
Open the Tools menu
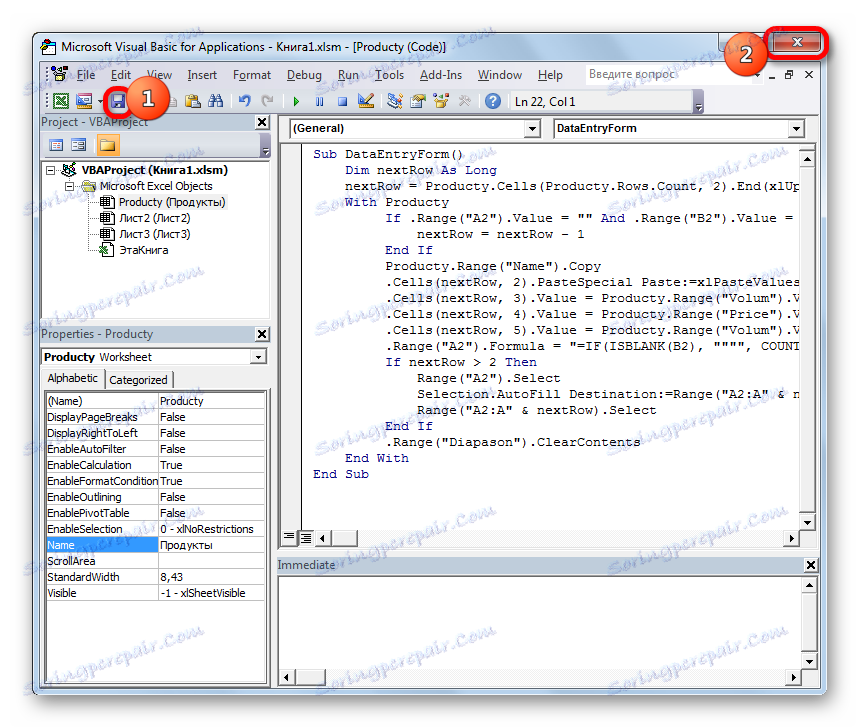click(x=389, y=75)
